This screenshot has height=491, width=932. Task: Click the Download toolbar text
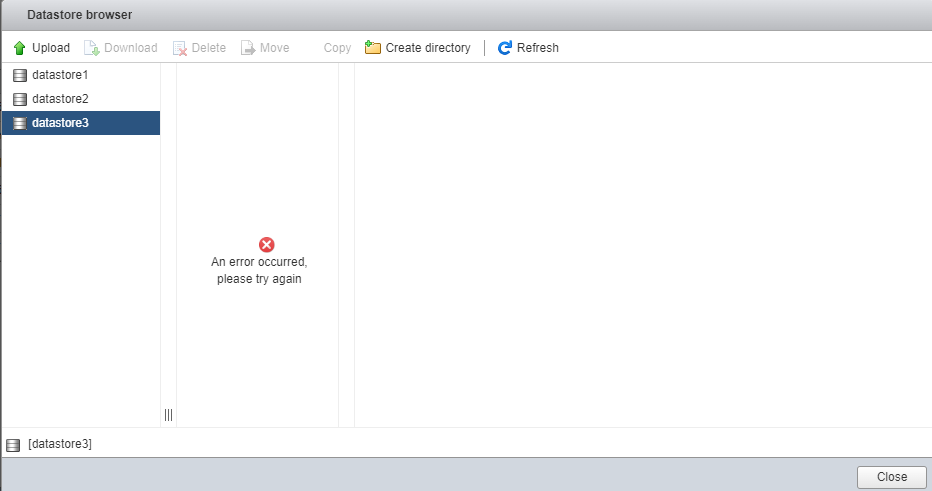point(131,48)
